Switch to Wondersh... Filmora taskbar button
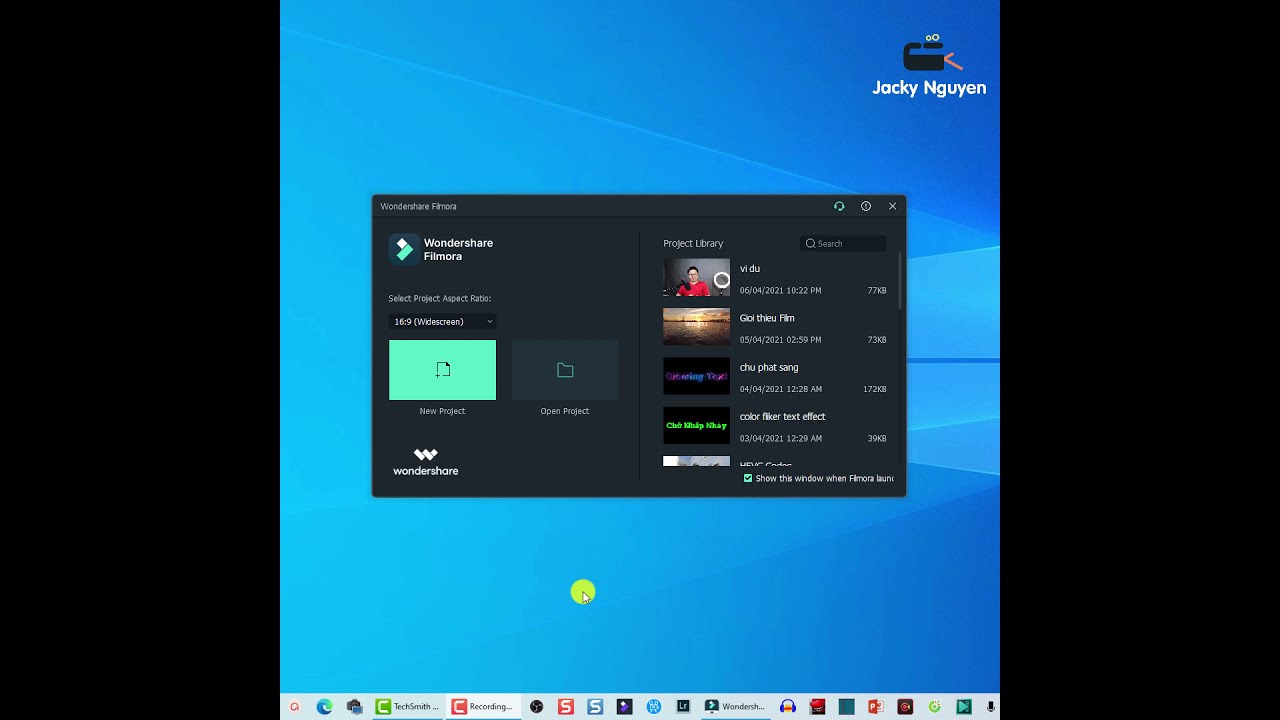 pos(735,706)
